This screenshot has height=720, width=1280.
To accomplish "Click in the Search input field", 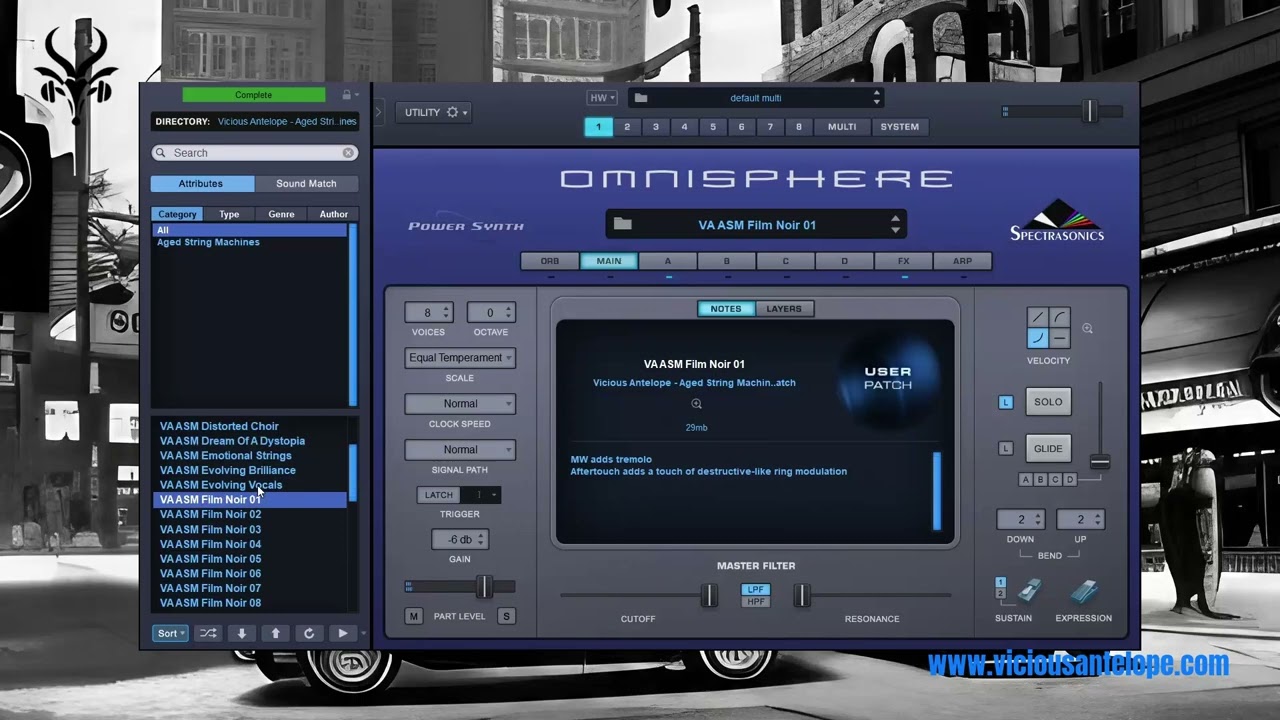I will [x=254, y=153].
